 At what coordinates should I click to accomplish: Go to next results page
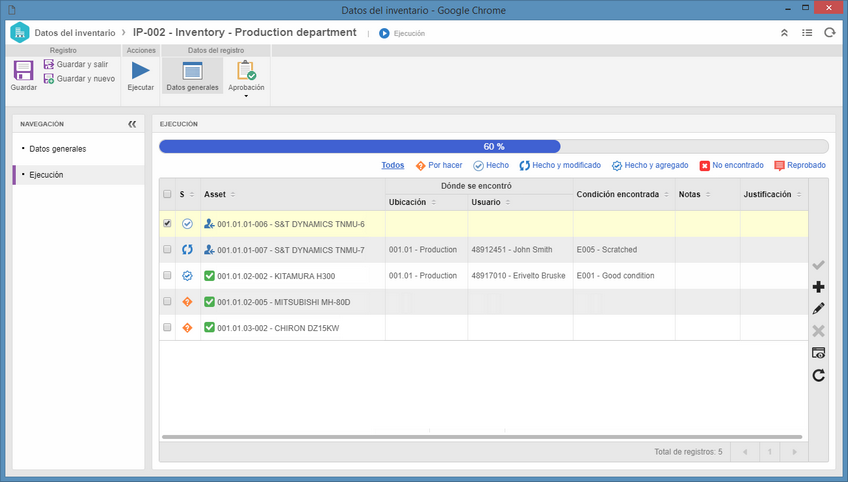[x=794, y=452]
